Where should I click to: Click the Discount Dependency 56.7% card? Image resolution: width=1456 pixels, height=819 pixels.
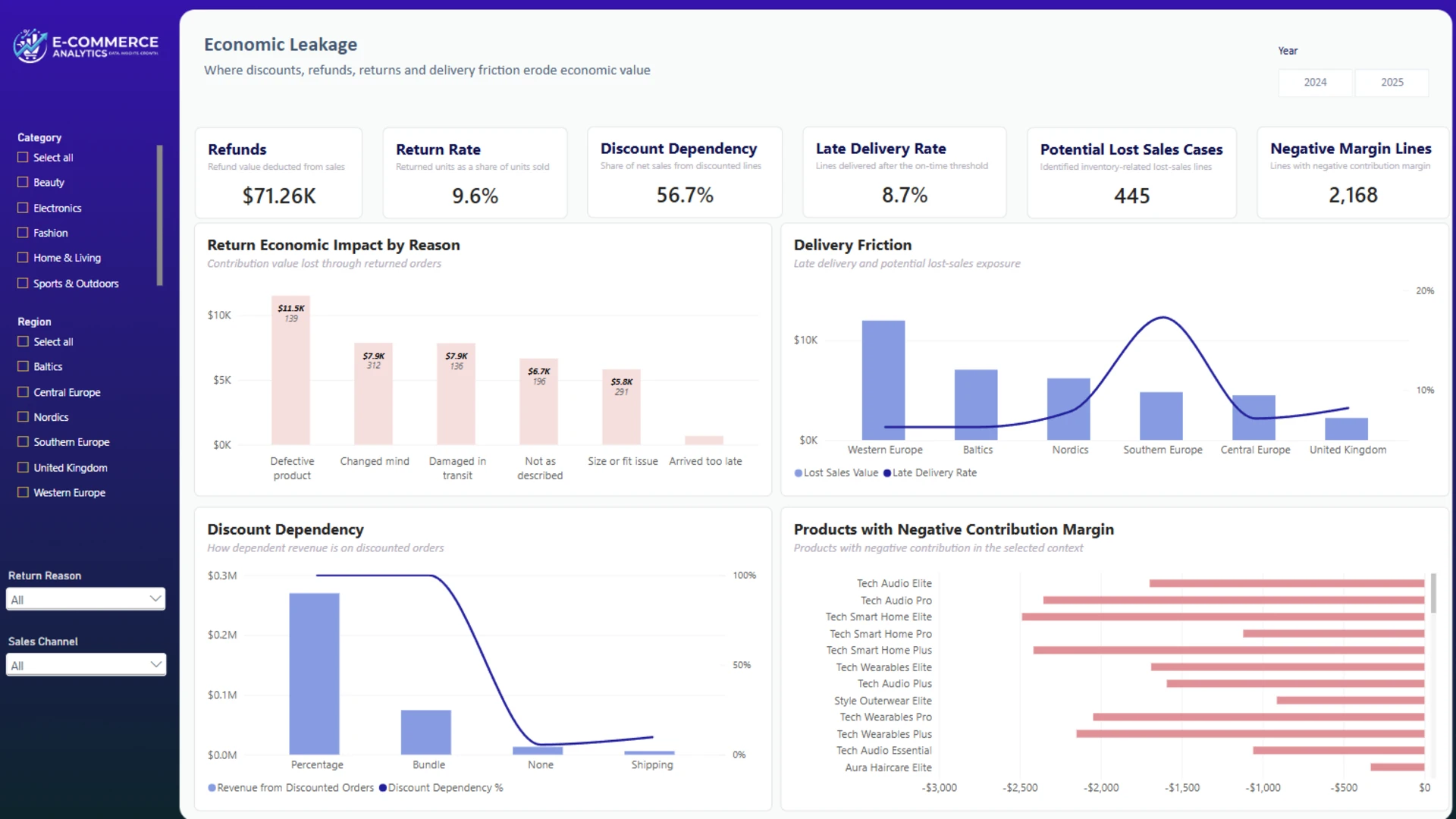(x=684, y=173)
